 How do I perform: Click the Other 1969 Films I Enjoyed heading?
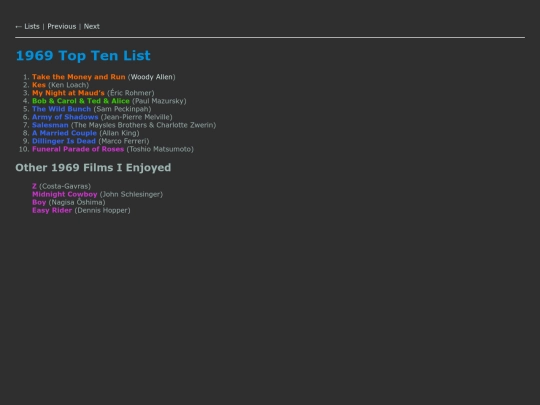tap(93, 167)
